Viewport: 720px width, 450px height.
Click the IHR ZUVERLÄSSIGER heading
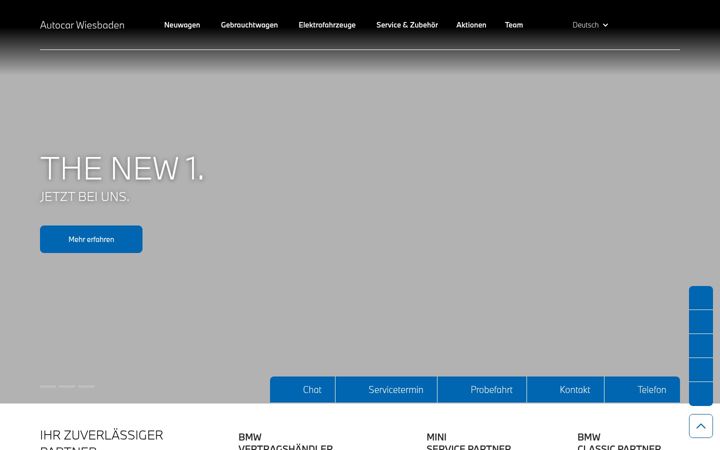(101, 435)
